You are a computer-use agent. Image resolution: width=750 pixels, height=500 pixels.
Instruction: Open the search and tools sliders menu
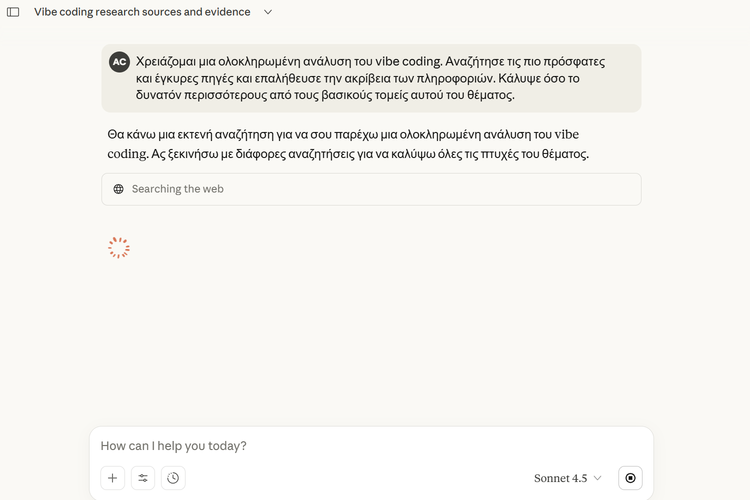click(143, 478)
